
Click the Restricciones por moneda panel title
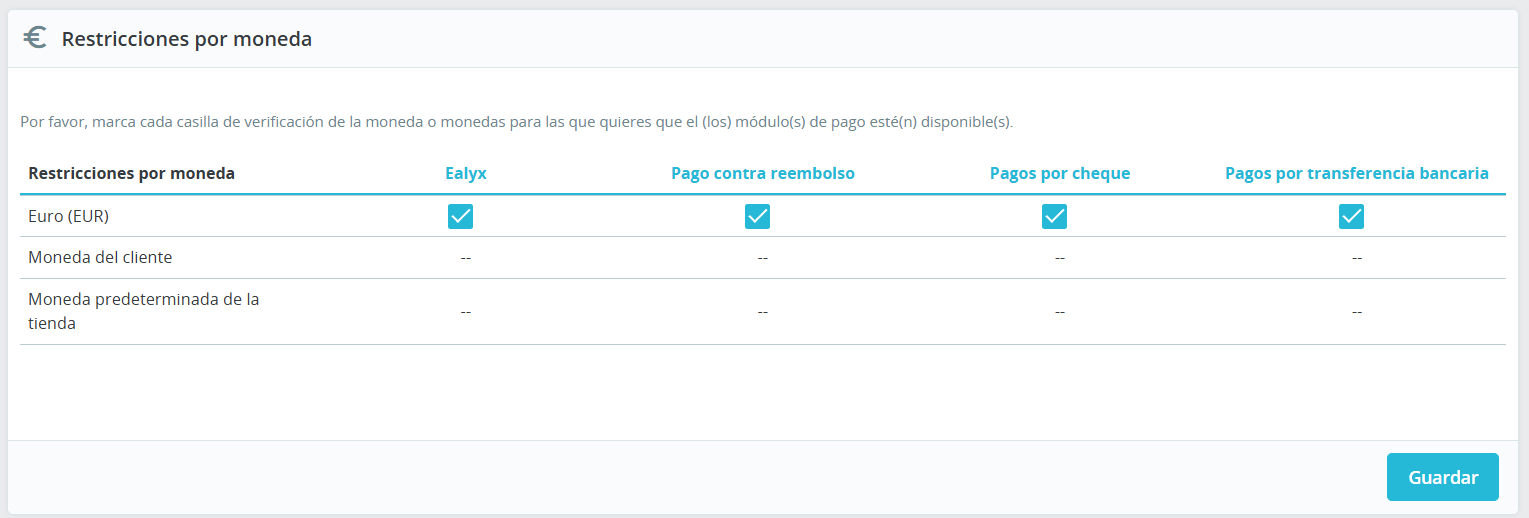(187, 39)
